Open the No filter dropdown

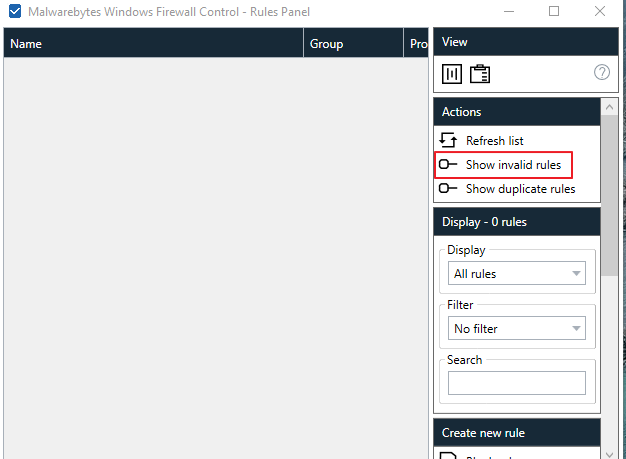[517, 328]
